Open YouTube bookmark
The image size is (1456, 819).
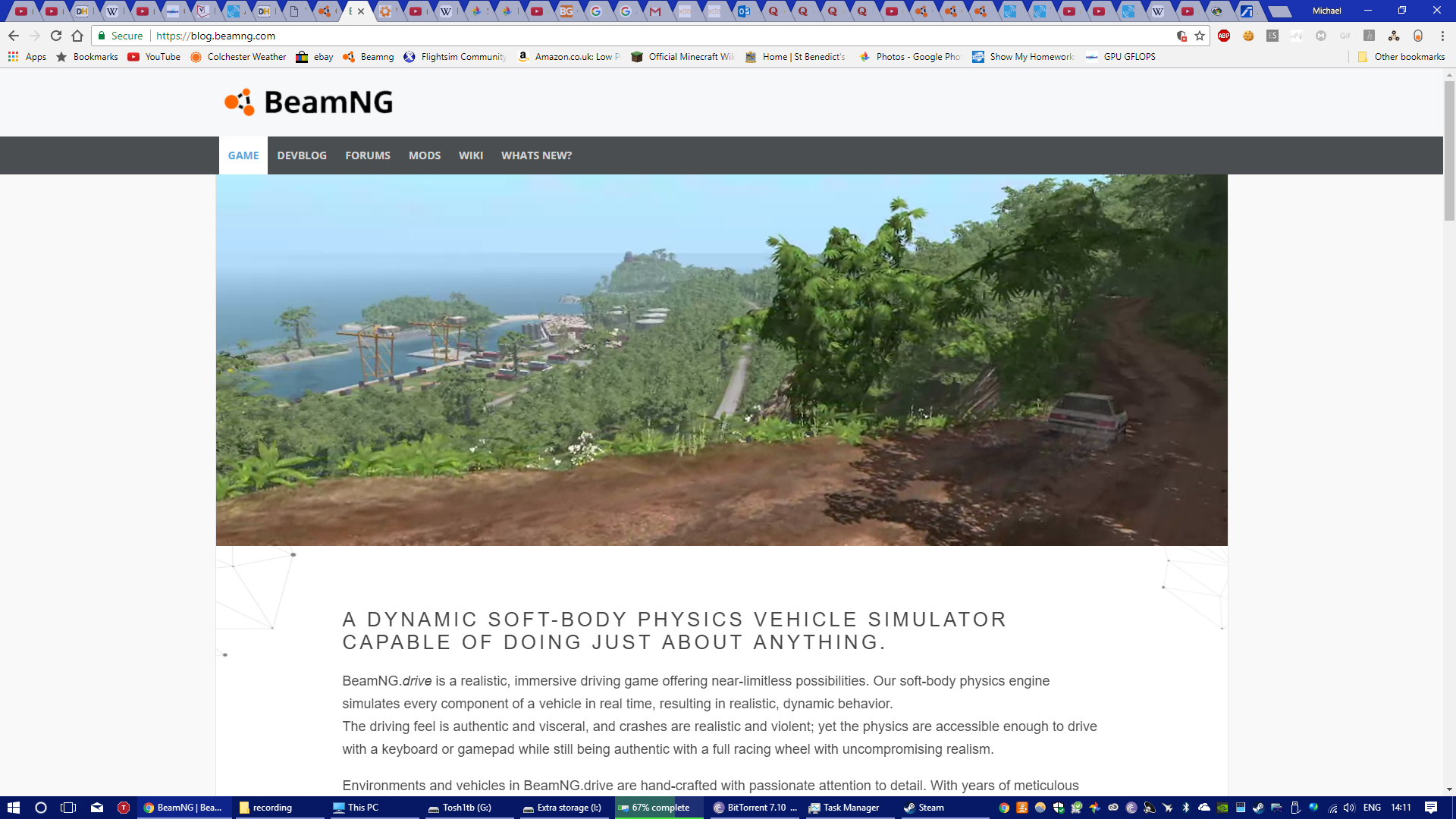(154, 57)
